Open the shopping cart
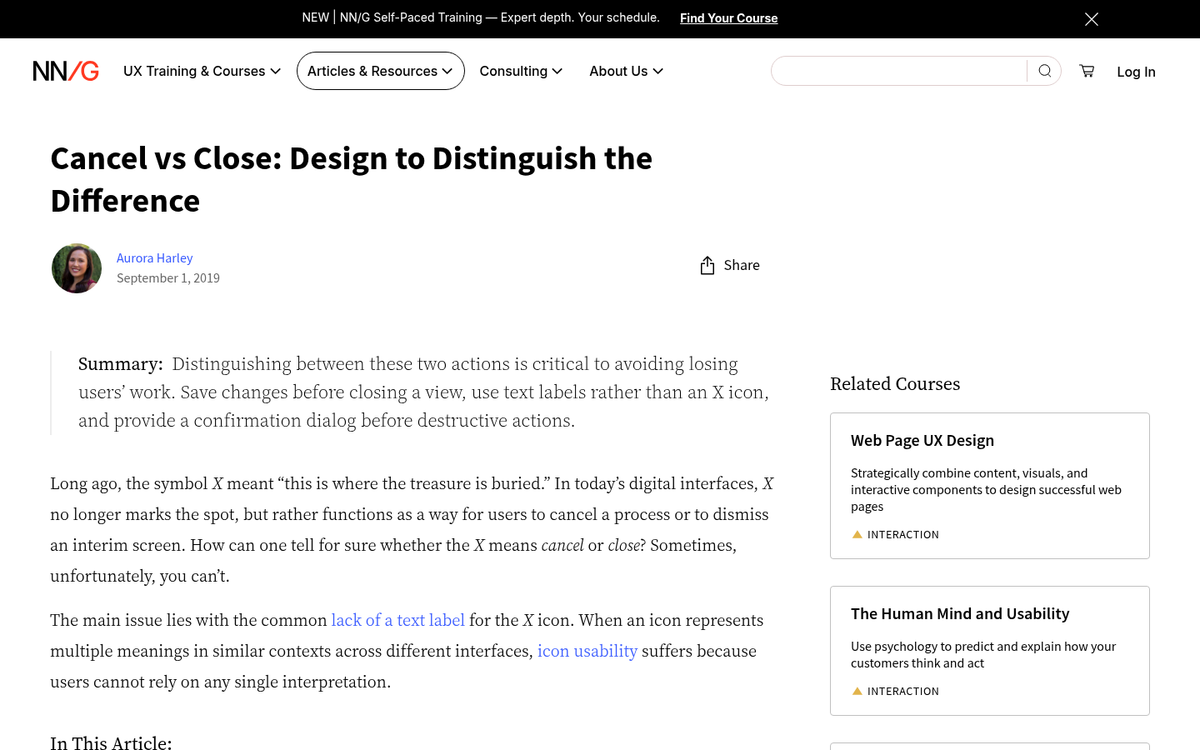The width and height of the screenshot is (1200, 750). (1086, 71)
